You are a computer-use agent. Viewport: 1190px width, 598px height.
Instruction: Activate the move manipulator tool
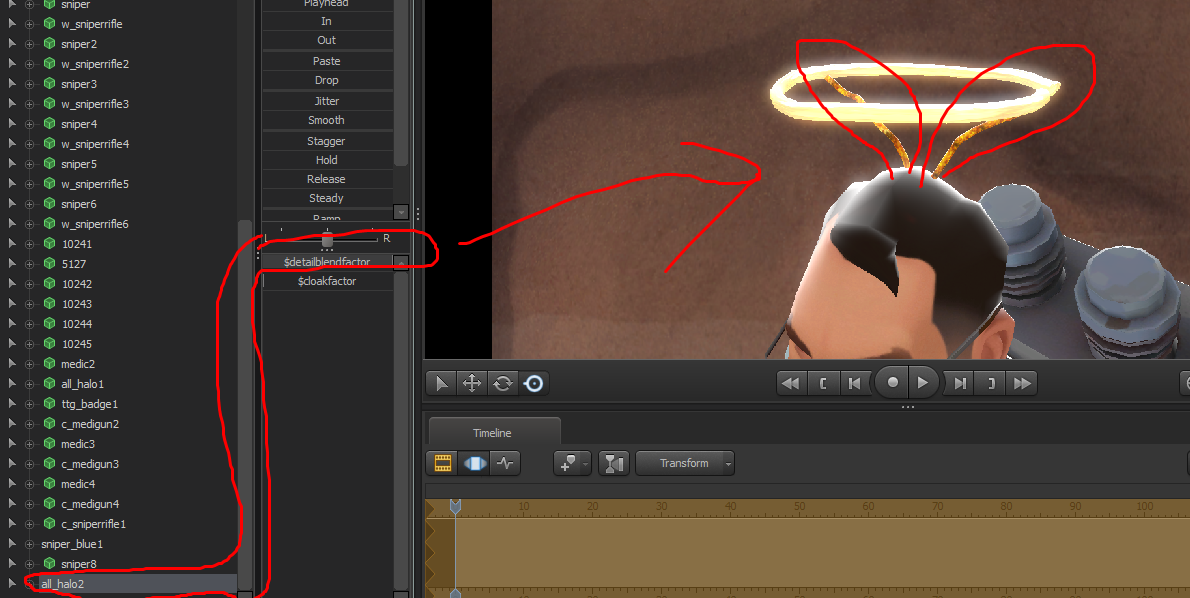click(x=472, y=383)
